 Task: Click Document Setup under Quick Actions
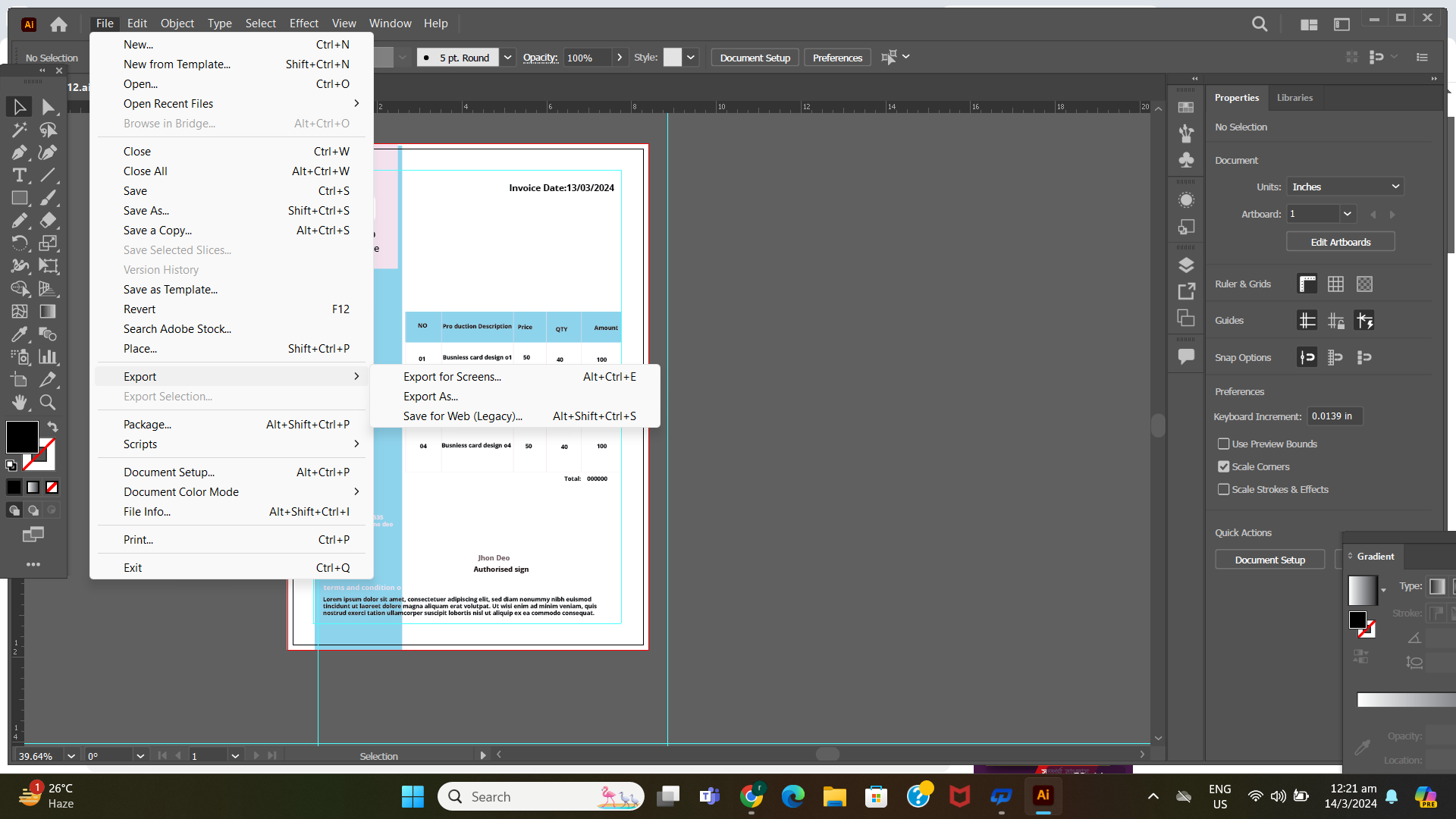1269,560
